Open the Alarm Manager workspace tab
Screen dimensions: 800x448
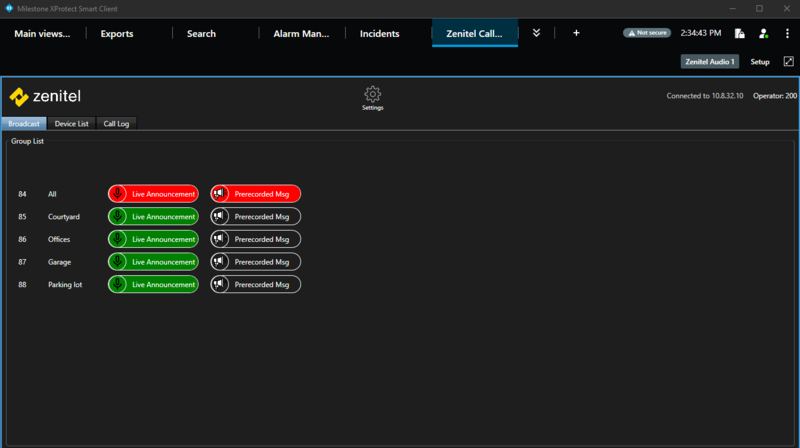coord(301,33)
